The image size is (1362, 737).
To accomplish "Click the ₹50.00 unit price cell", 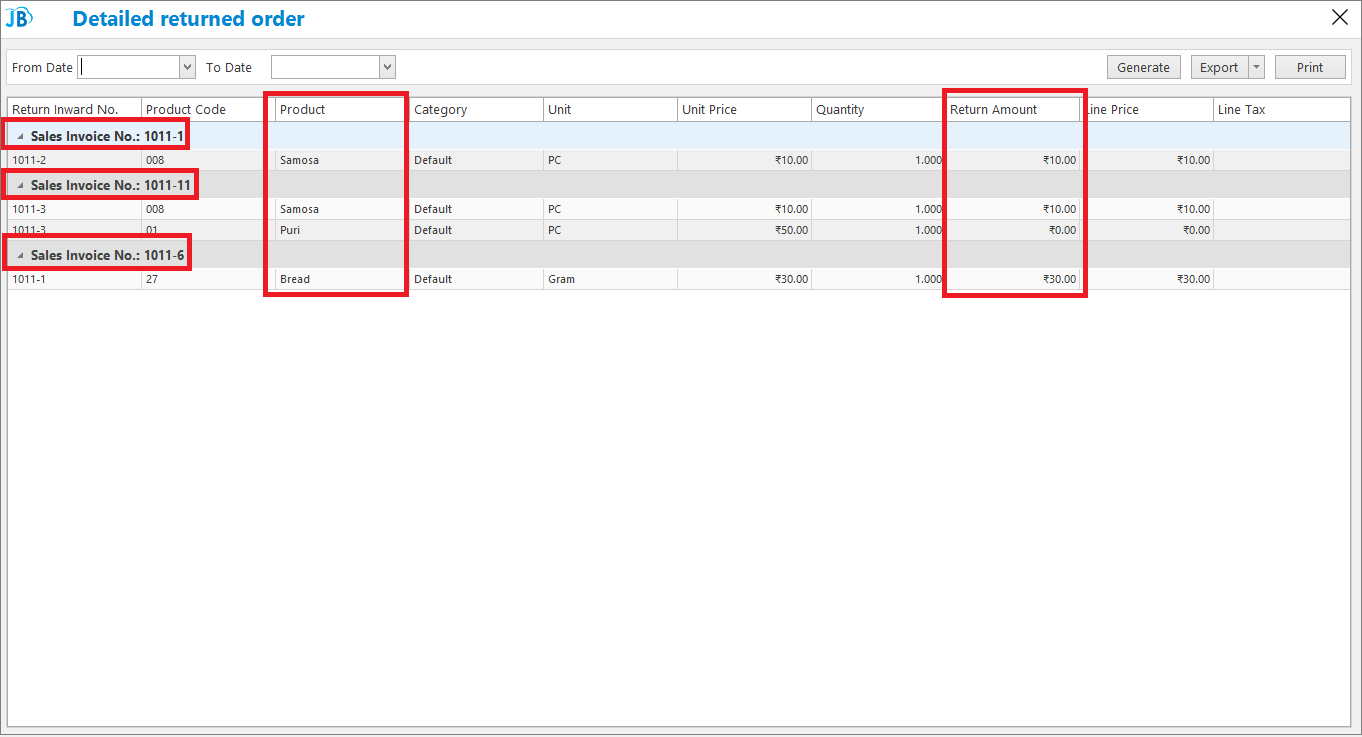I will pyautogui.click(x=744, y=230).
